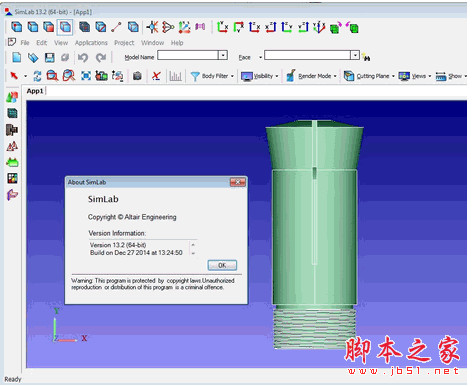473x386 pixels.
Task: Click OK in About SimLab dialog
Action: [x=222, y=265]
